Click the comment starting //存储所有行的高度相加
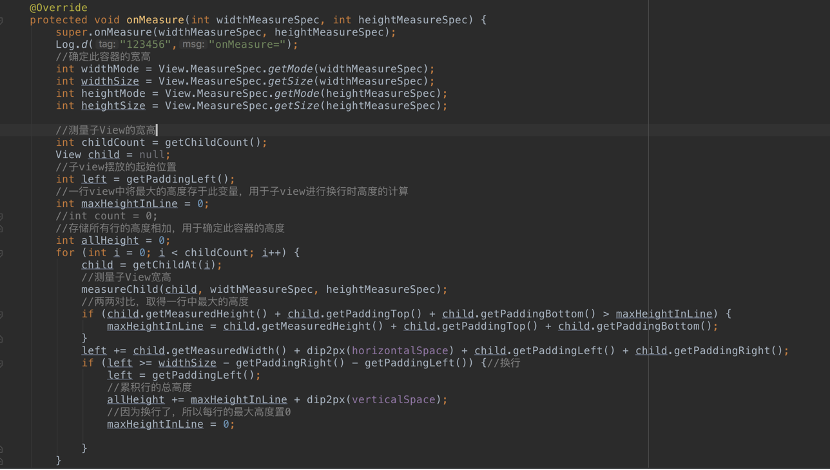The image size is (830, 470). click(x=170, y=228)
